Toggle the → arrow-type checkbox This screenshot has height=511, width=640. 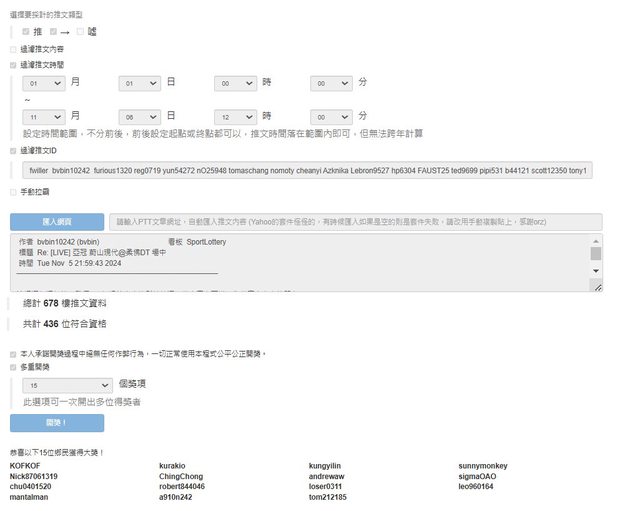[x=53, y=32]
